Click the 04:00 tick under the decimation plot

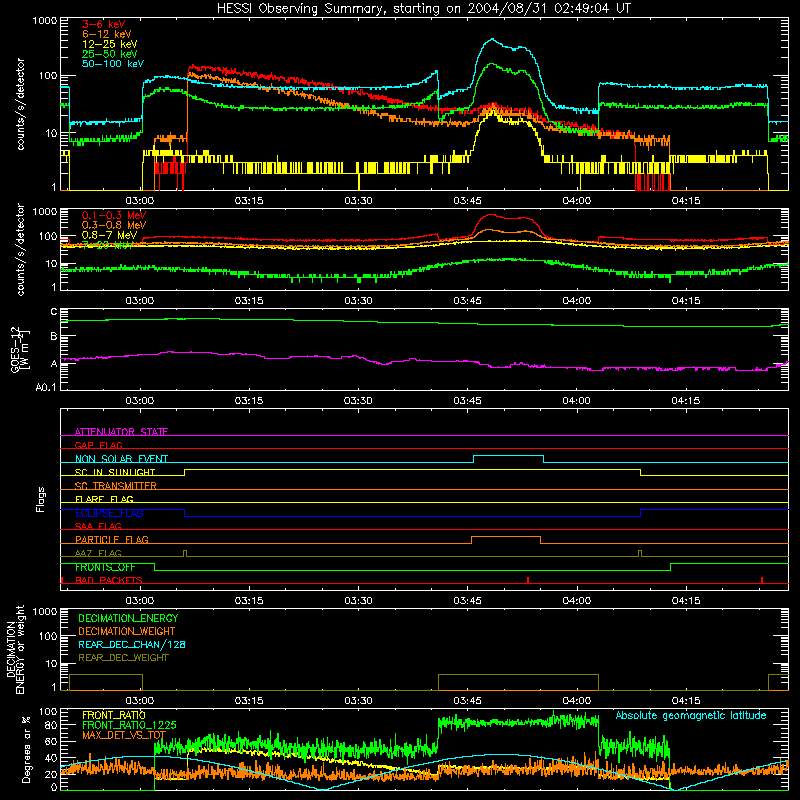577,701
